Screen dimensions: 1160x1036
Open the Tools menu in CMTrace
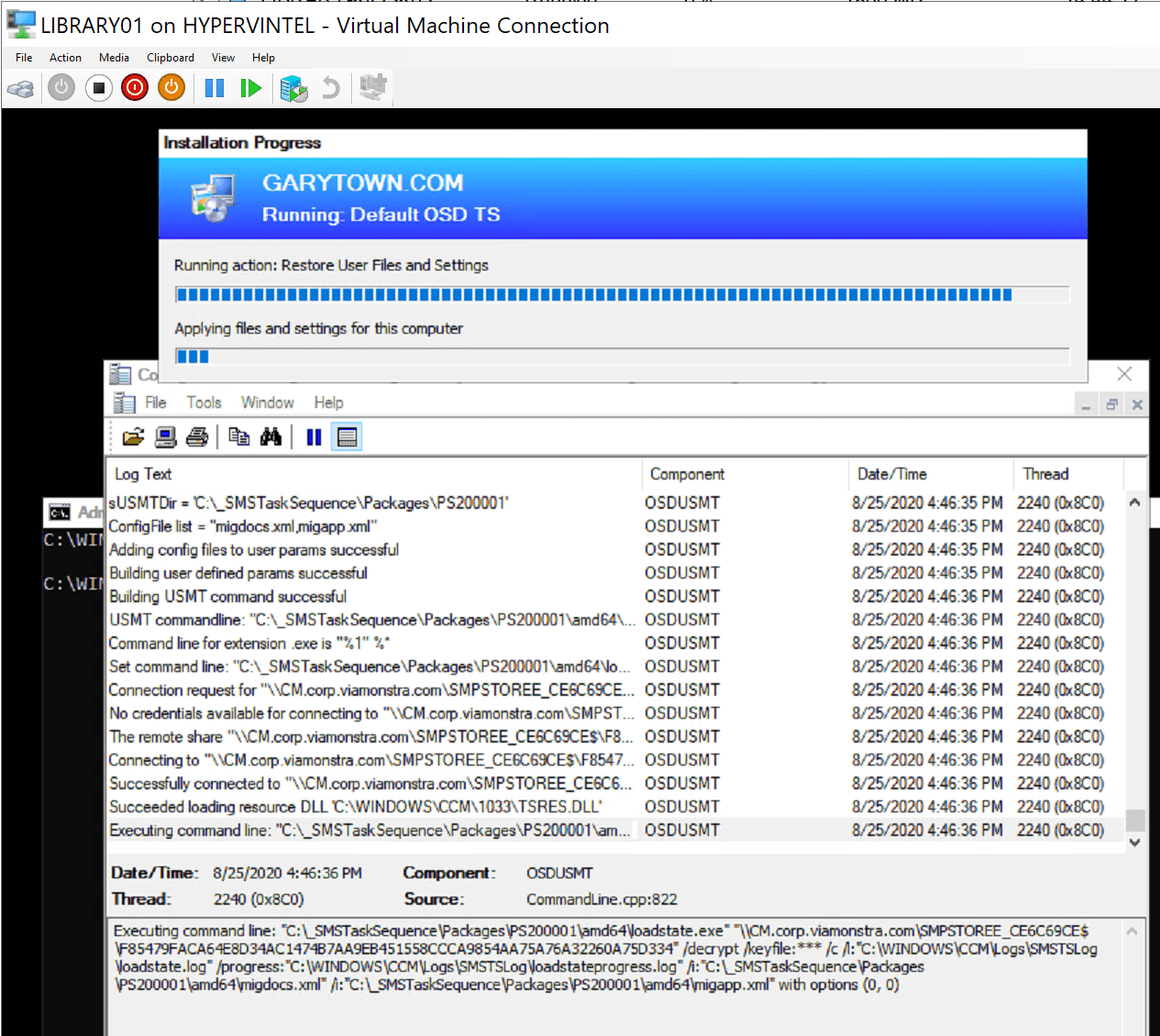(x=204, y=402)
